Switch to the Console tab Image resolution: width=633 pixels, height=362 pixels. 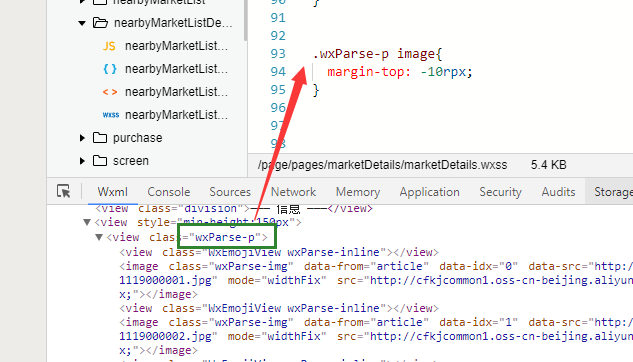169,192
